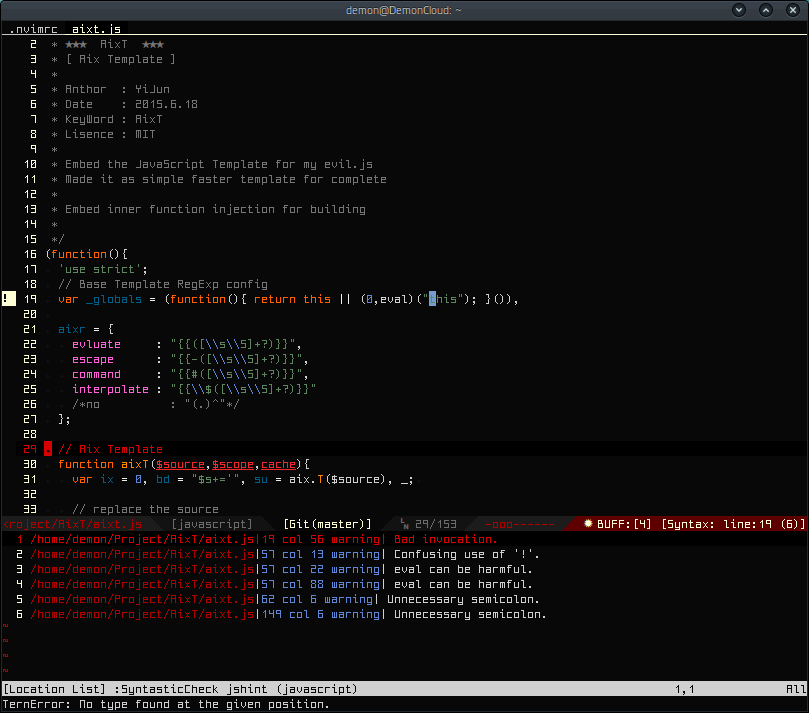Click the escape property key
809x713 pixels.
click(x=93, y=359)
